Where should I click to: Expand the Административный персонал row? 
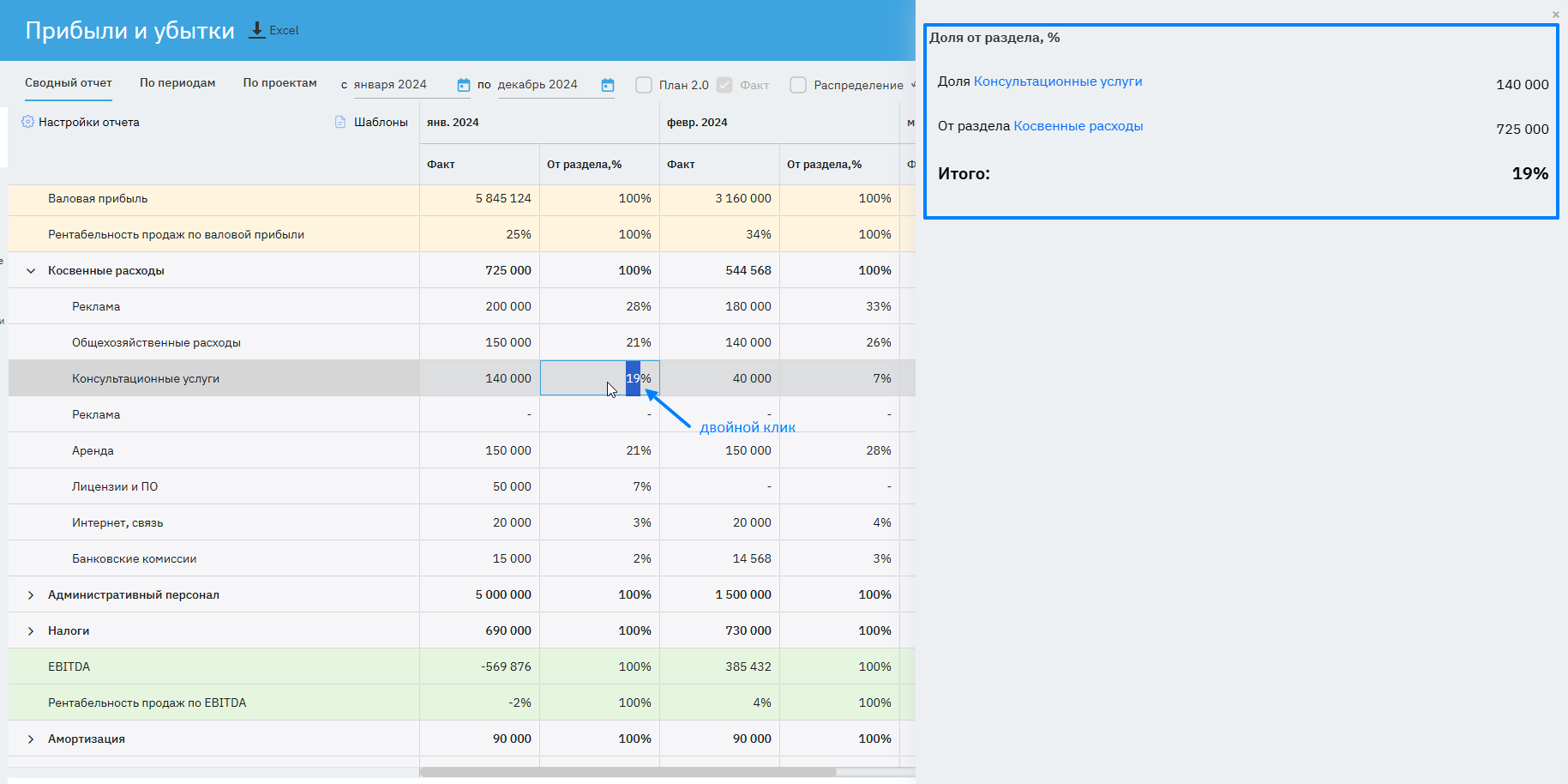tap(31, 595)
